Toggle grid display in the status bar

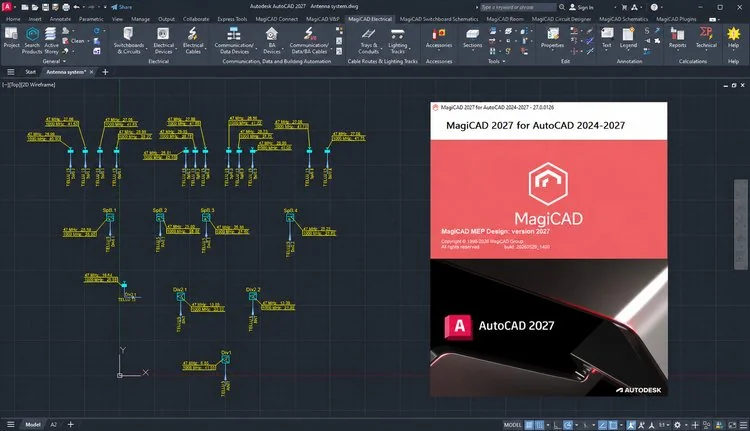pos(529,425)
